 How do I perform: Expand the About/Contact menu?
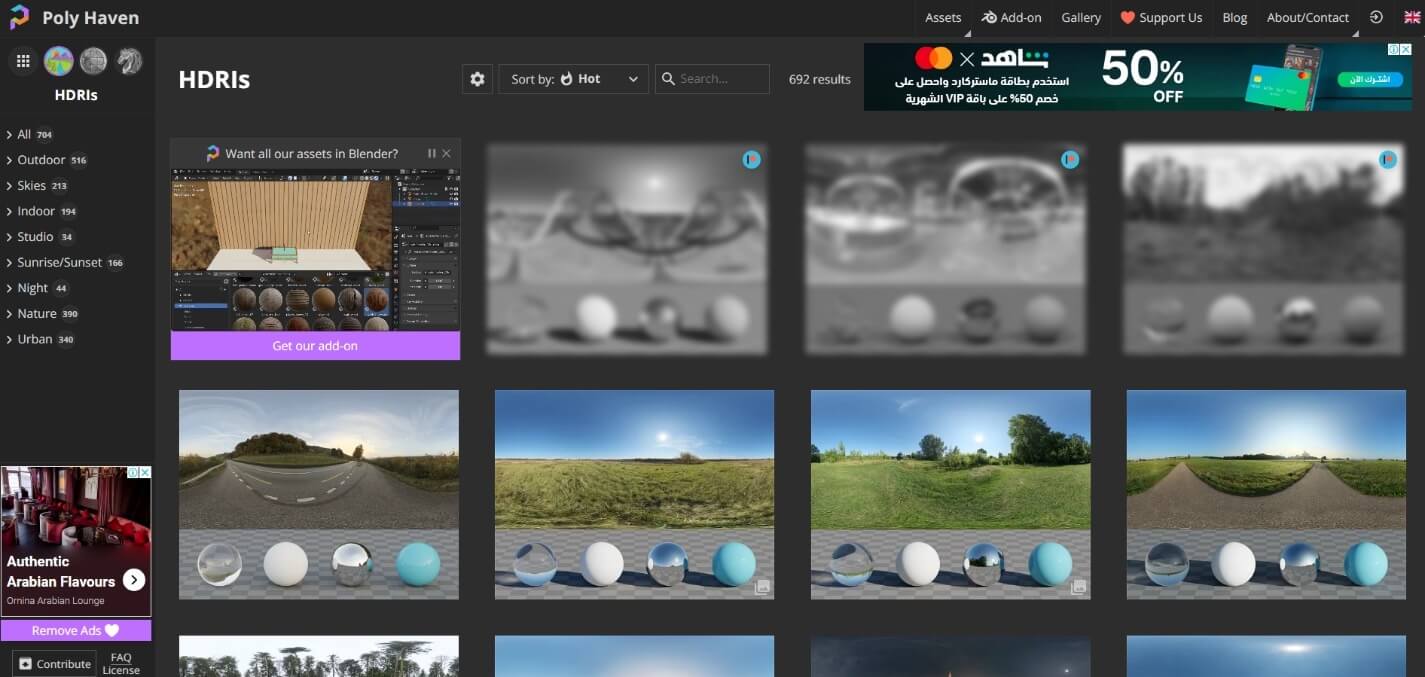(1308, 18)
